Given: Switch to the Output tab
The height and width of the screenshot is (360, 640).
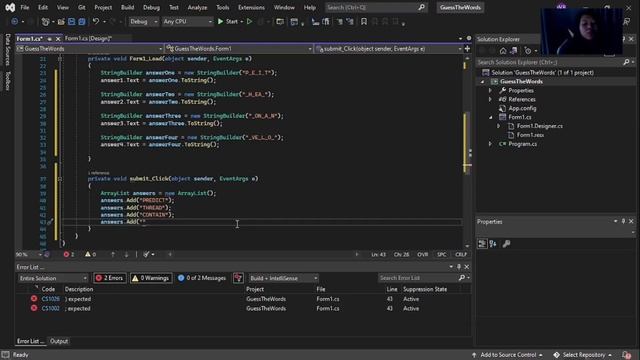Looking at the screenshot, I should (x=59, y=341).
